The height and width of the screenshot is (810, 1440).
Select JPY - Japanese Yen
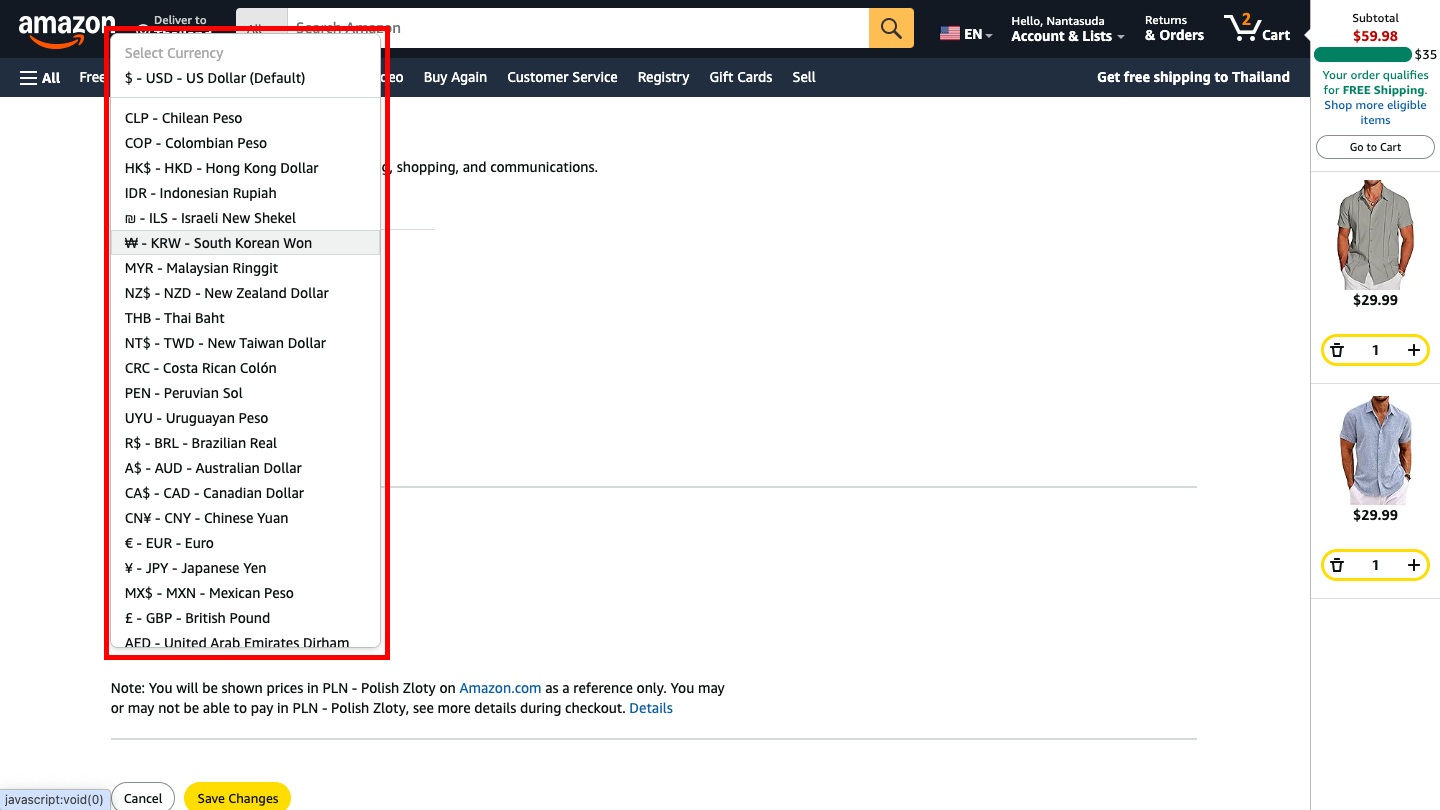[245, 568]
